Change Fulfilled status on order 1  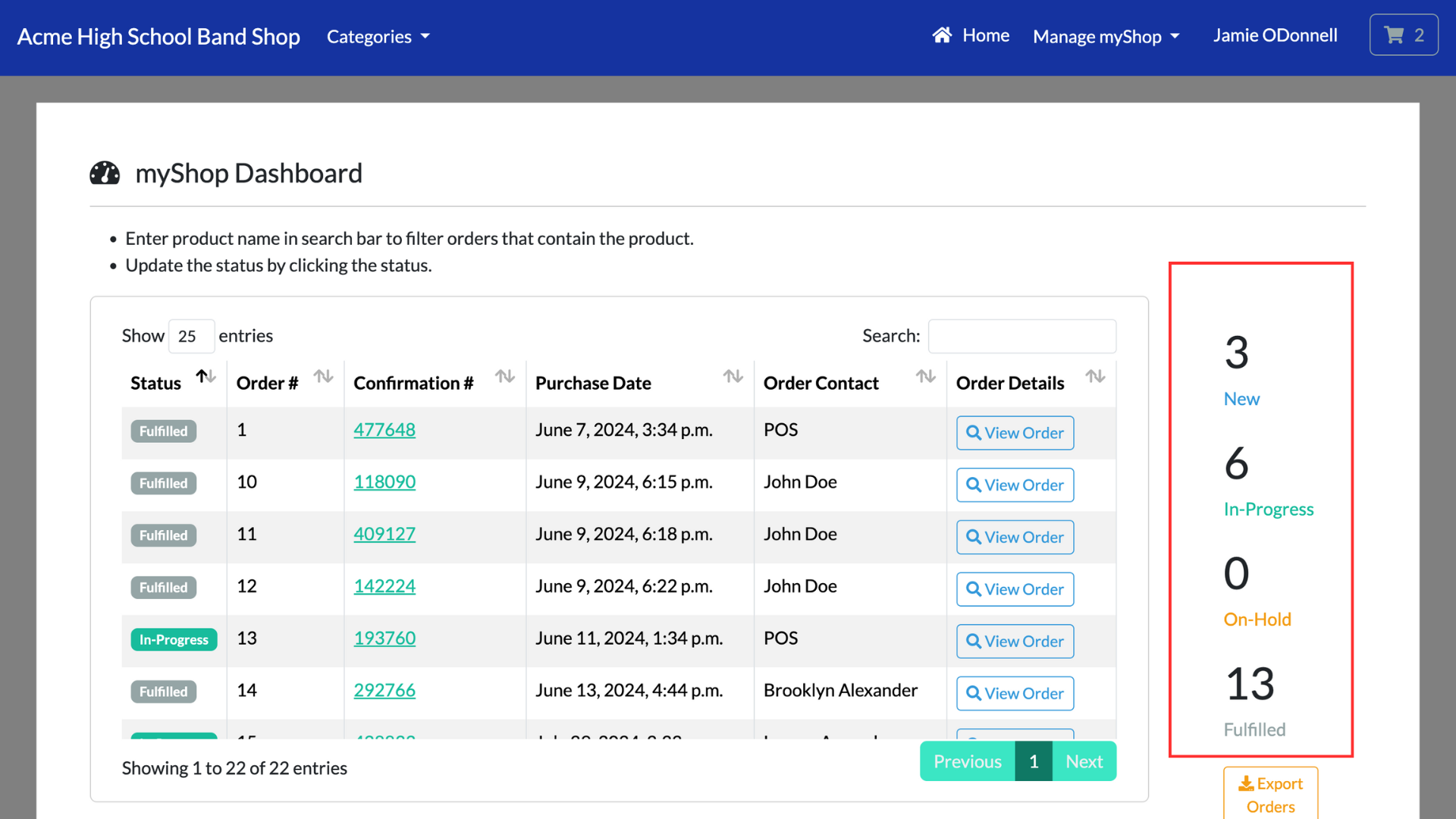(x=164, y=431)
